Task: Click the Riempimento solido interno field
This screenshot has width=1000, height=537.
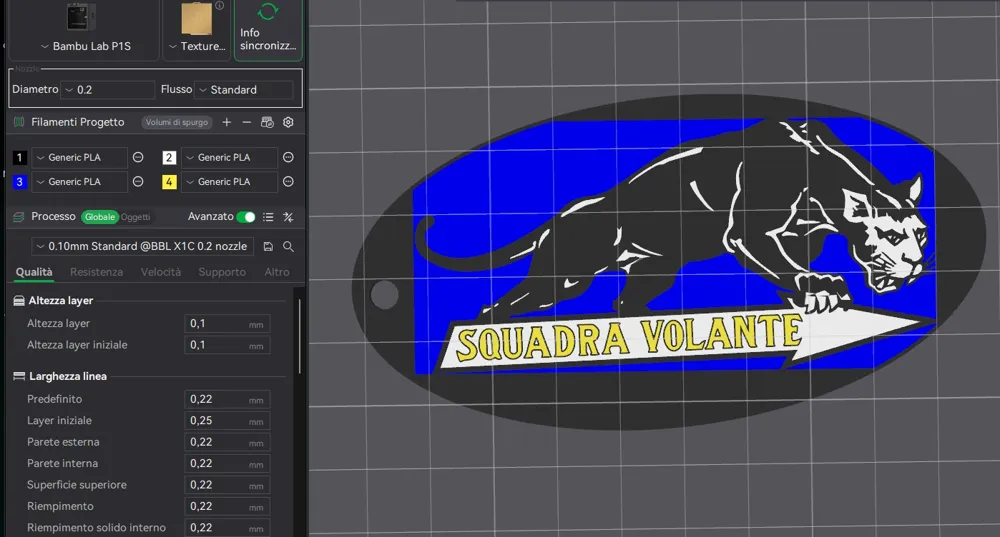Action: [227, 528]
